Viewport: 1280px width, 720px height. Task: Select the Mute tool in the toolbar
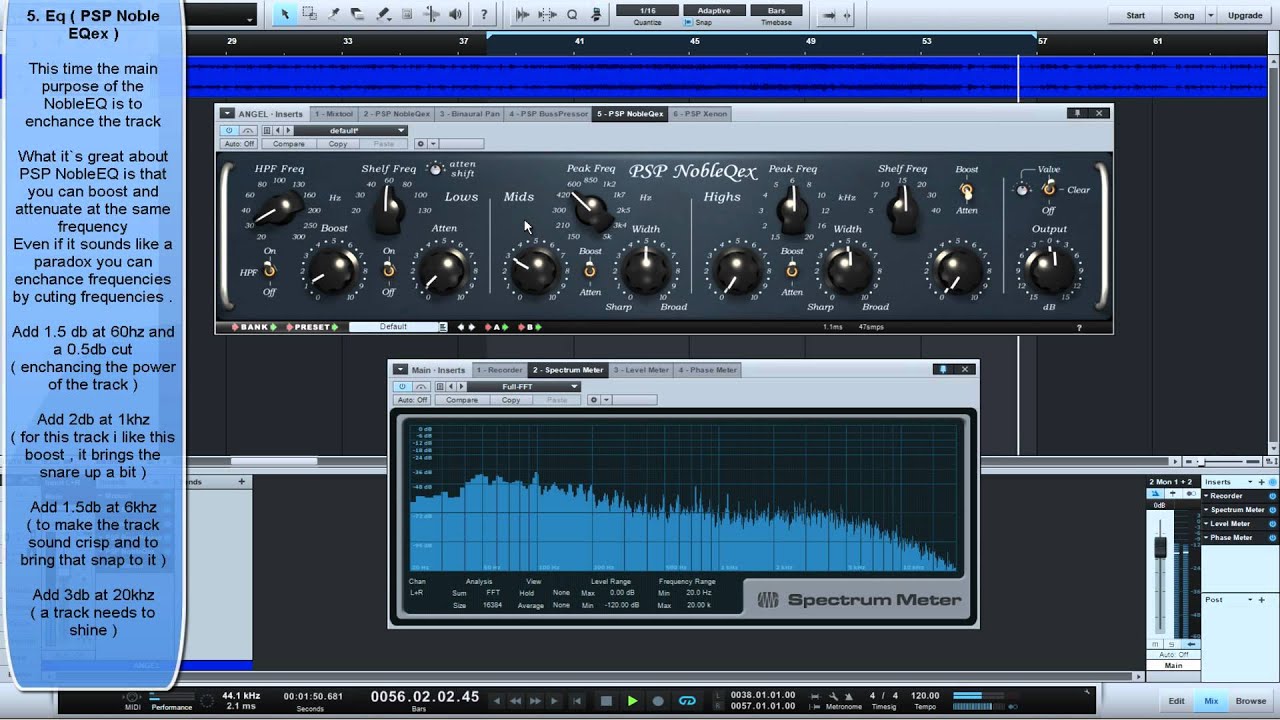tap(407, 14)
